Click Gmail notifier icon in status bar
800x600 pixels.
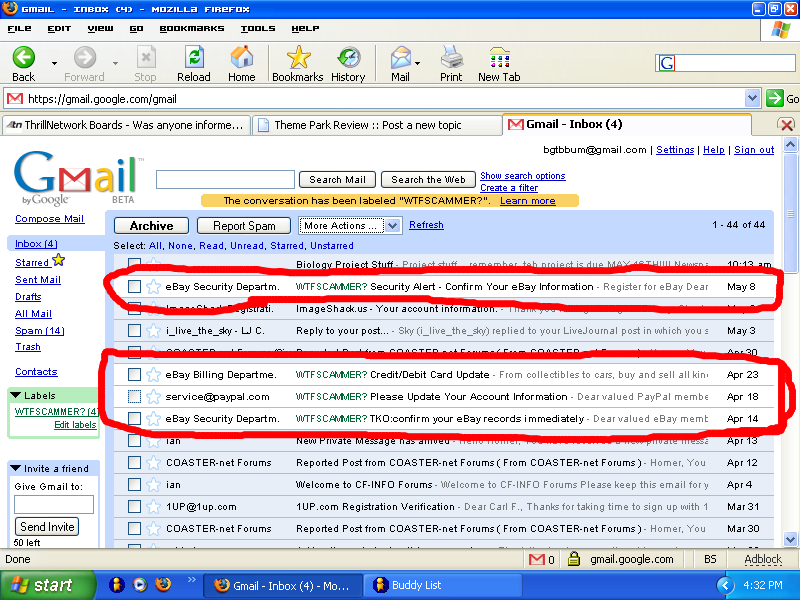537,560
